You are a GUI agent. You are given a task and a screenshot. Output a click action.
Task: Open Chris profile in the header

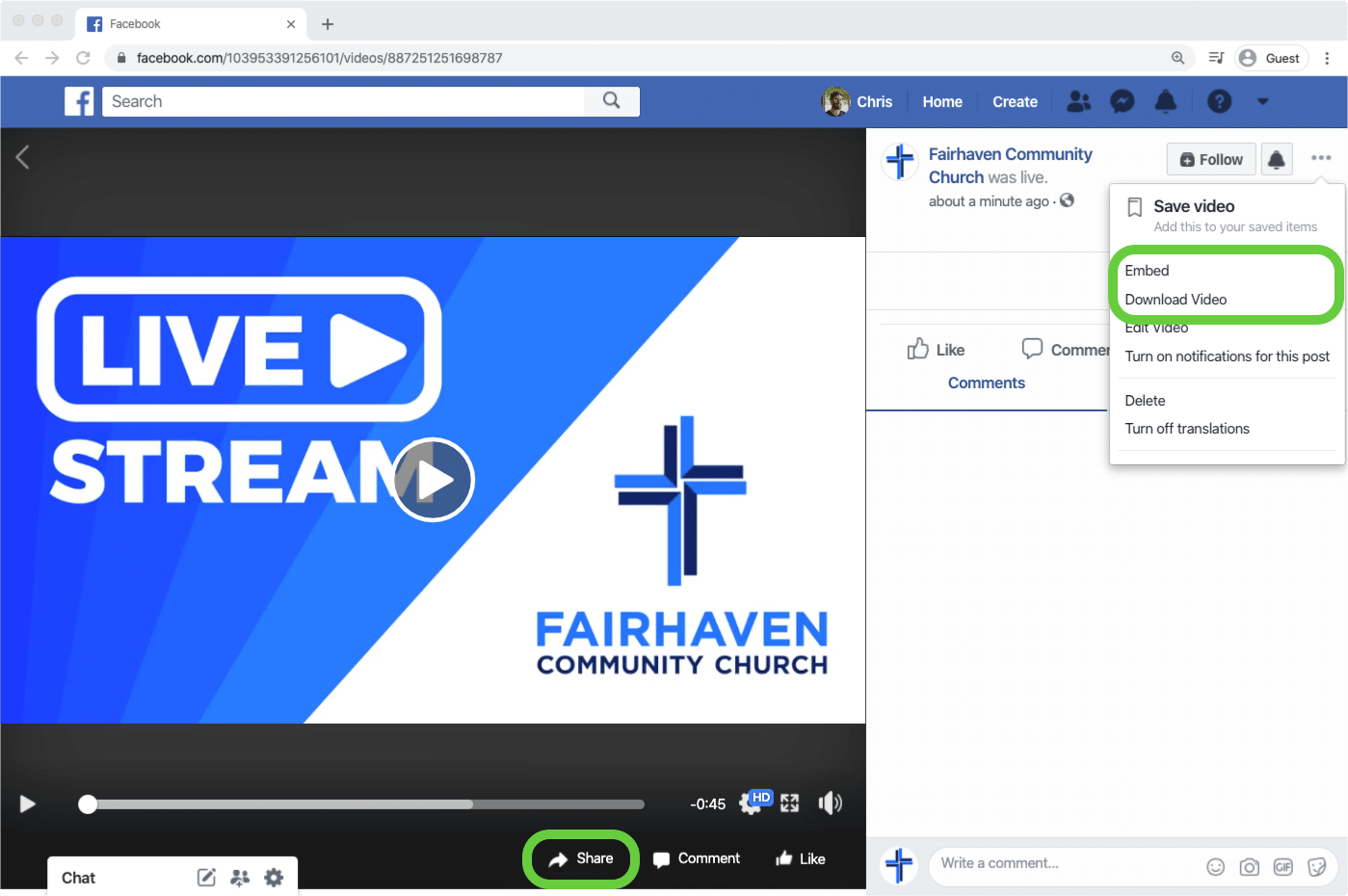pyautogui.click(x=857, y=101)
